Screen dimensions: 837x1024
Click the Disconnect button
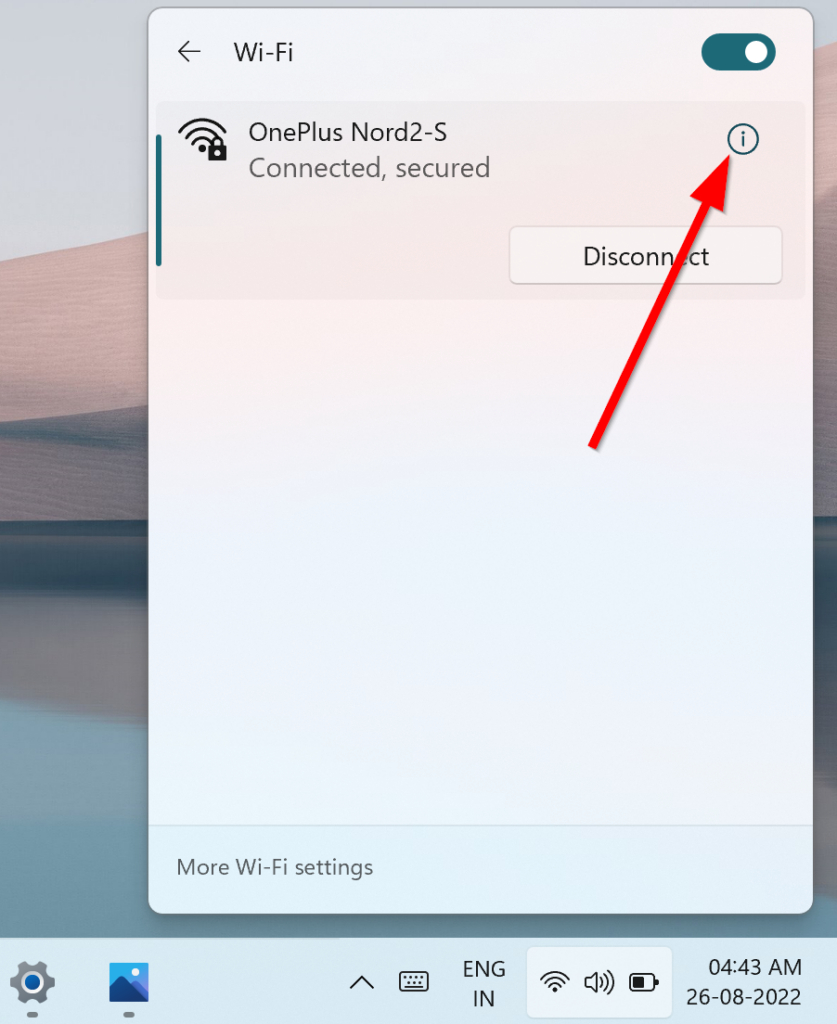pyautogui.click(x=646, y=256)
